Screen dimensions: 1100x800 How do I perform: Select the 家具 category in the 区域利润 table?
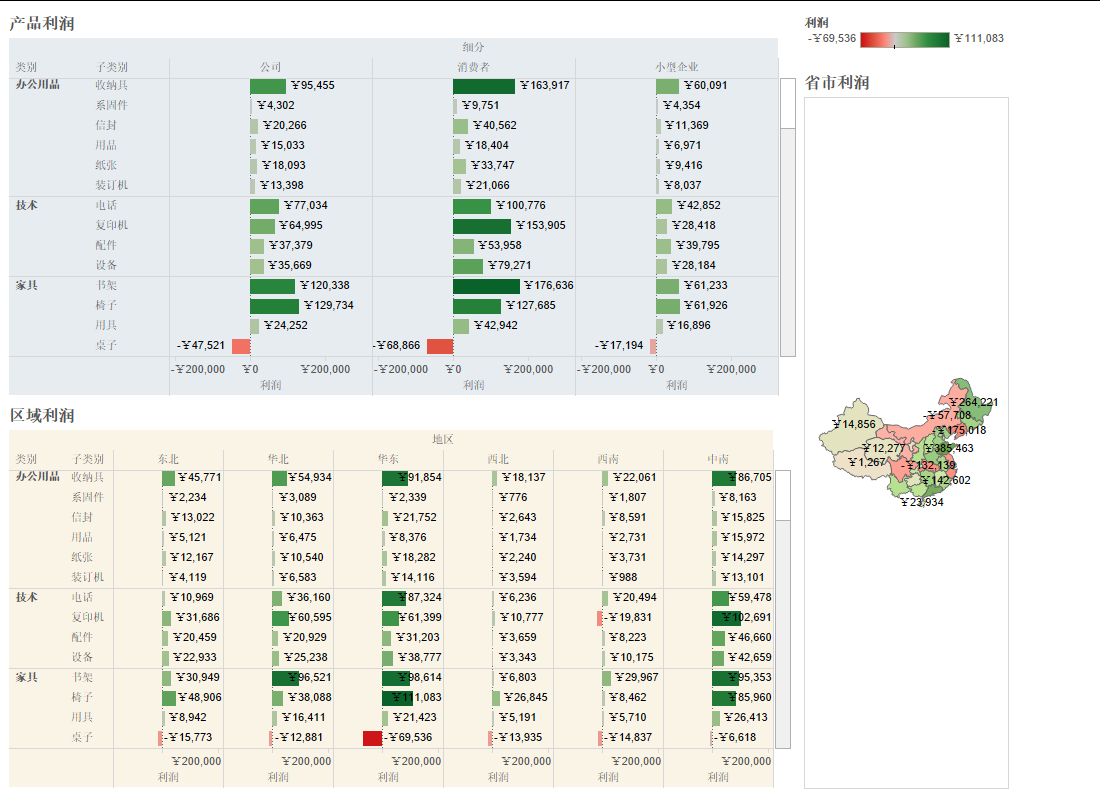(27, 677)
